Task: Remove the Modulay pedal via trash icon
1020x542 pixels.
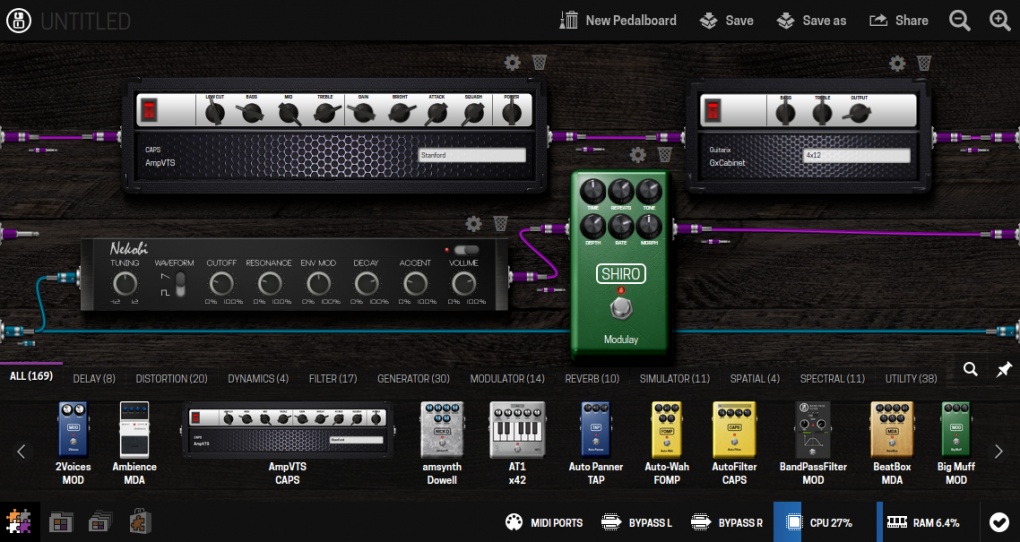Action: [664, 155]
